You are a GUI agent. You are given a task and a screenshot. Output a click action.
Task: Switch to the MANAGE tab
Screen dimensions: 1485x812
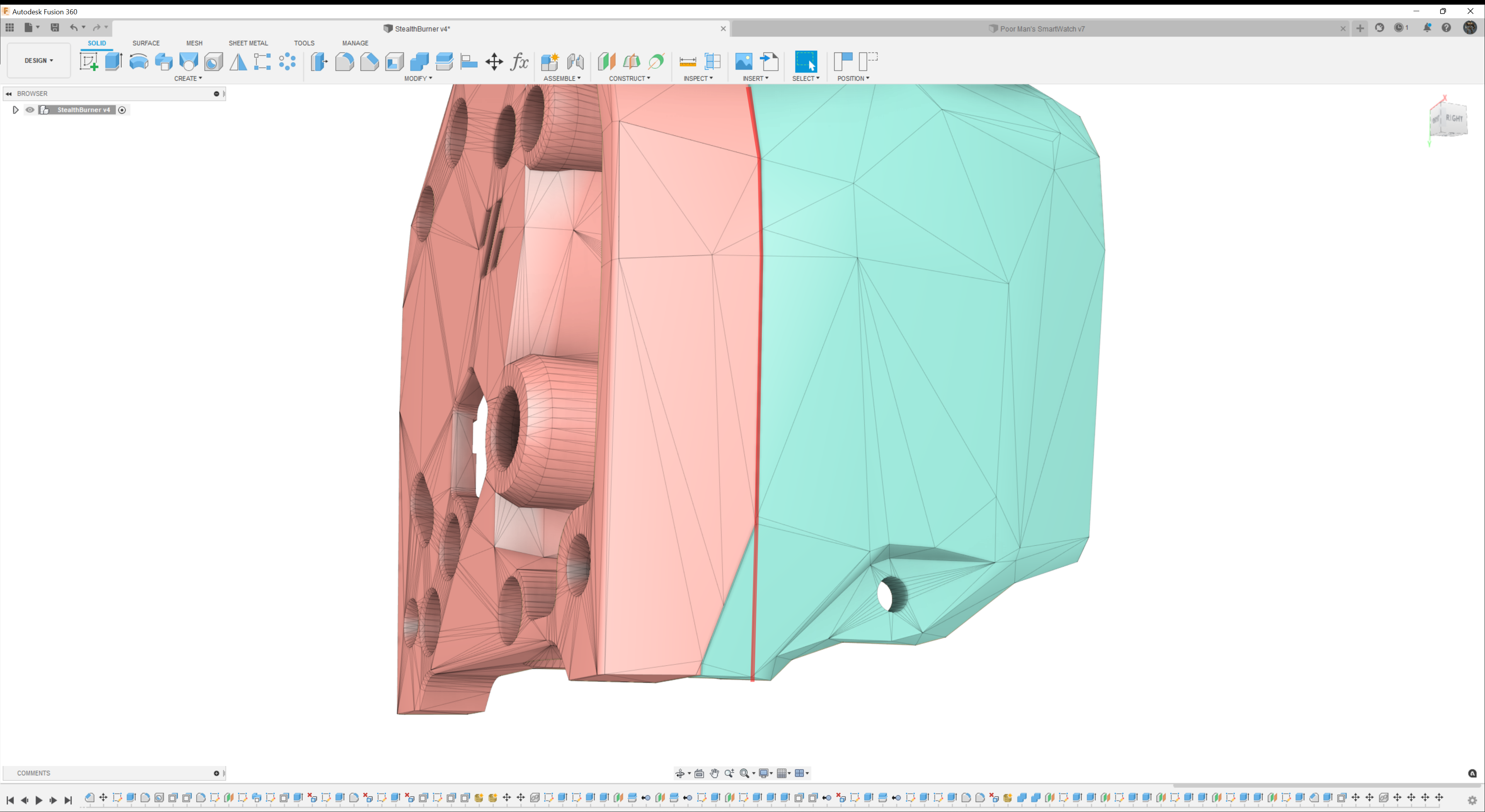click(355, 43)
